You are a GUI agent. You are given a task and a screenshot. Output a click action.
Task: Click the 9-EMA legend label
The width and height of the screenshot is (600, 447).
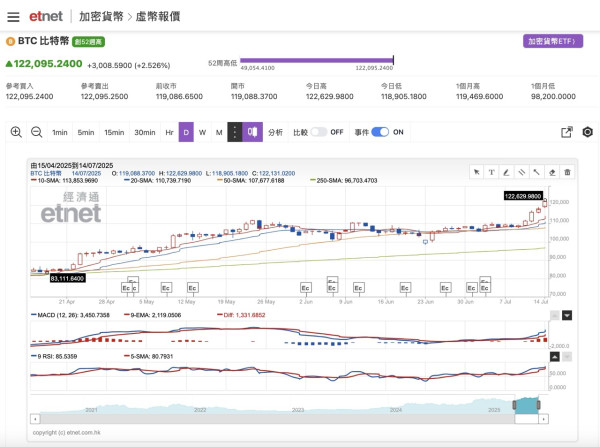[x=152, y=315]
